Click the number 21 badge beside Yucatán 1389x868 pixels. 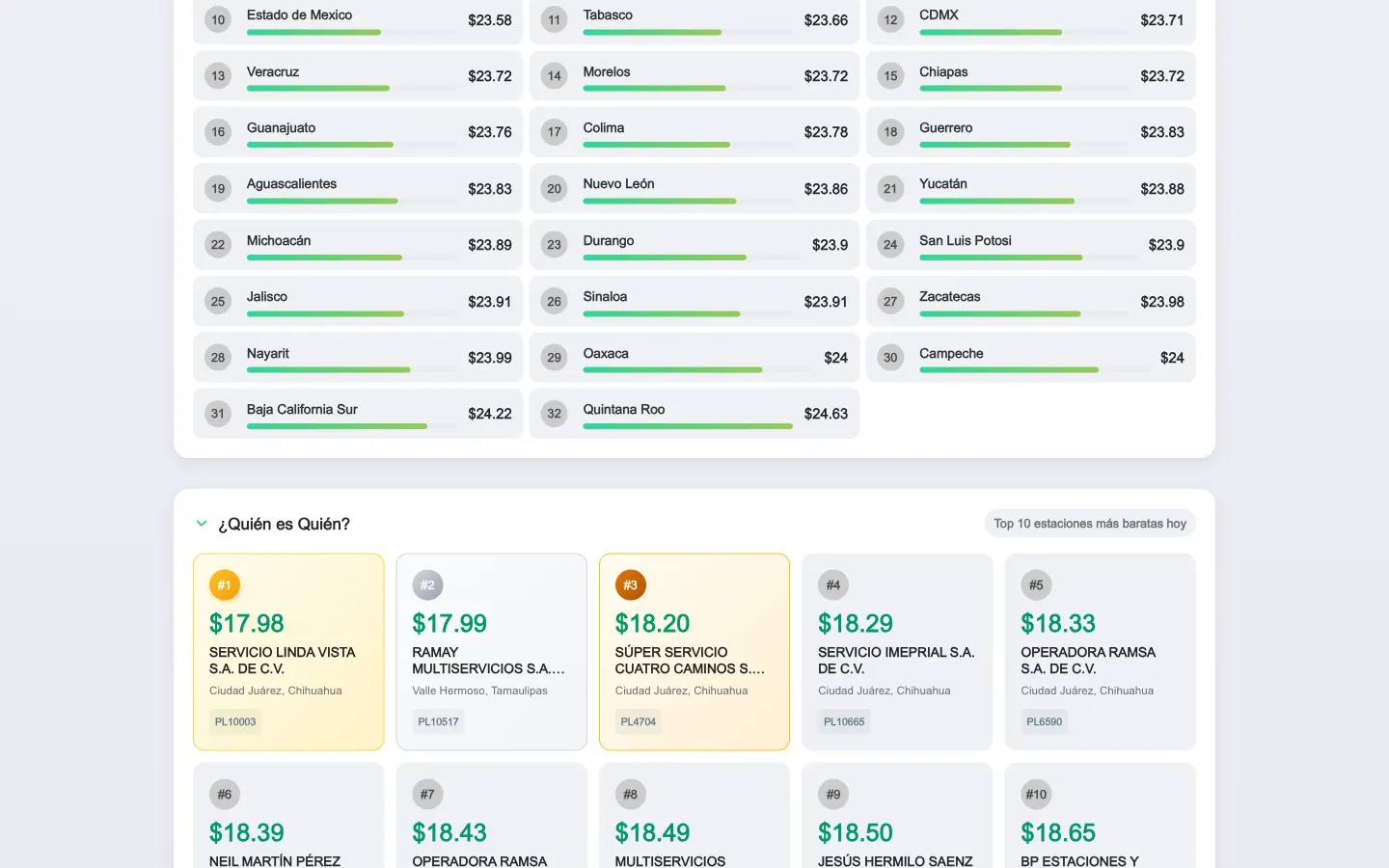[890, 189]
